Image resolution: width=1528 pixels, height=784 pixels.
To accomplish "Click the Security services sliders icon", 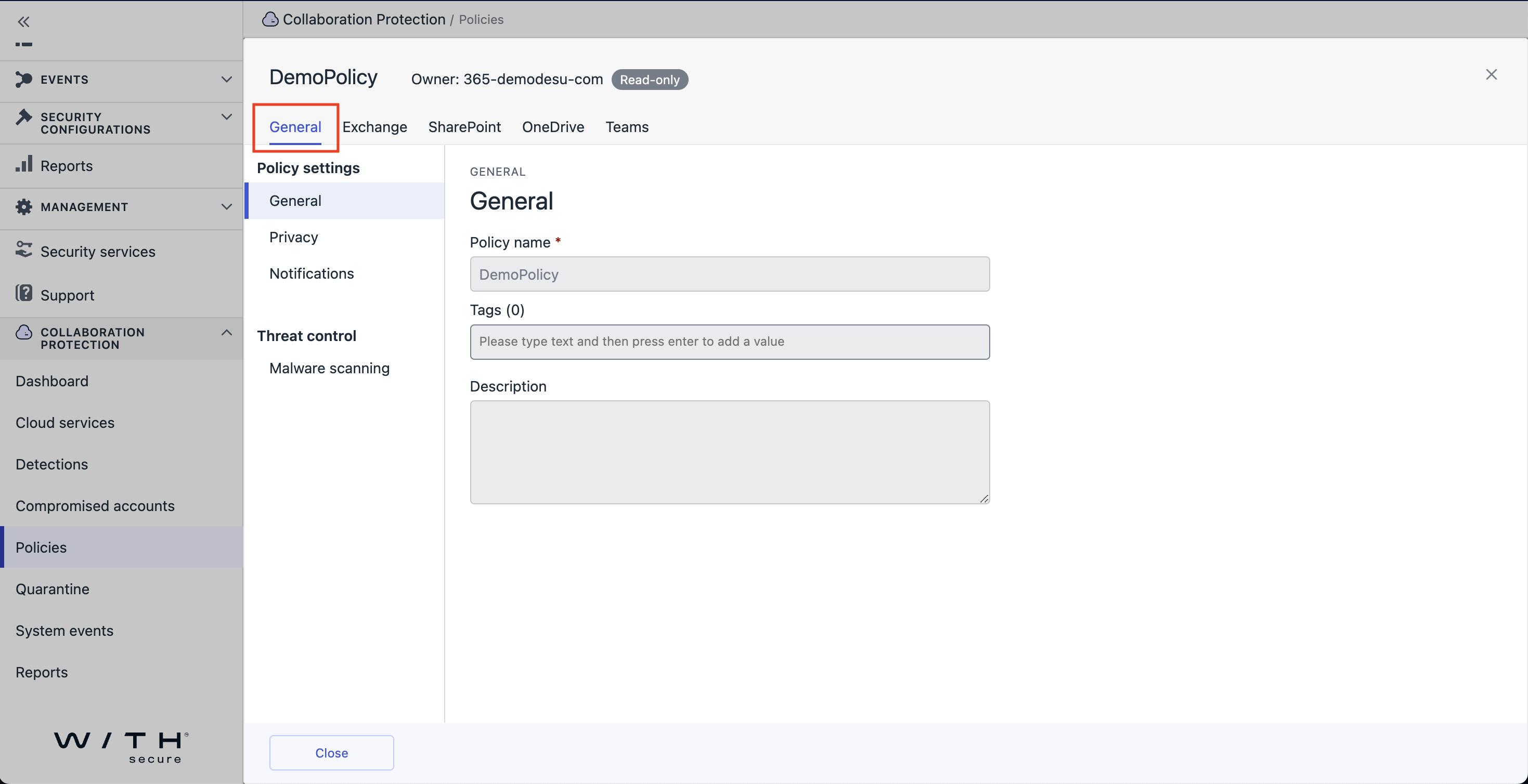I will click(x=24, y=250).
